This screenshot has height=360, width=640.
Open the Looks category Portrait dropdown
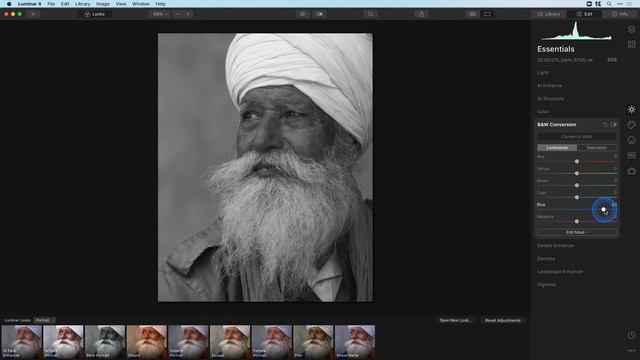tap(44, 320)
